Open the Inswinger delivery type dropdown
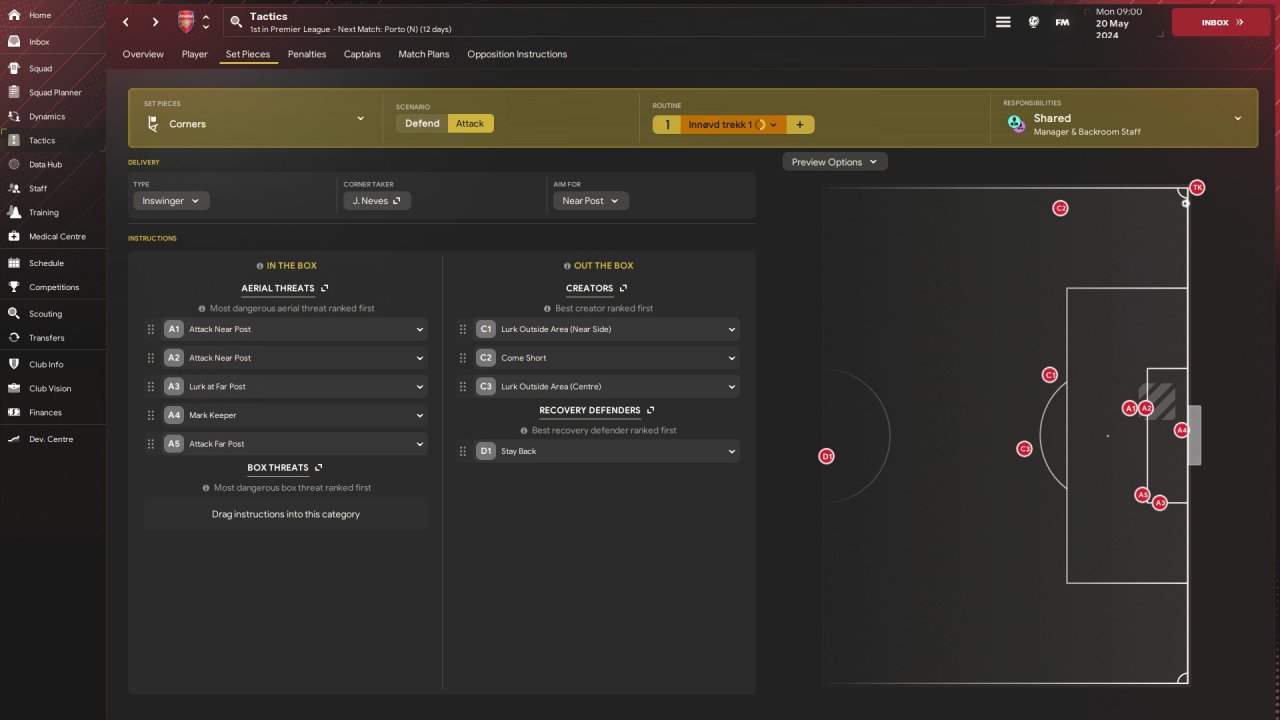 click(171, 201)
